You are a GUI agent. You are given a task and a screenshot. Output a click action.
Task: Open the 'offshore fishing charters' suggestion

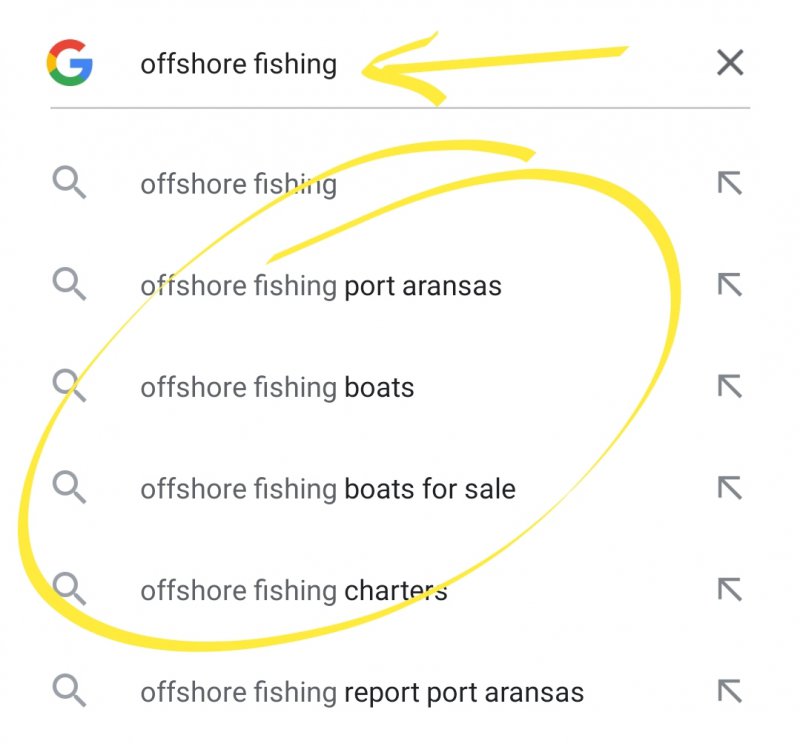(x=294, y=591)
